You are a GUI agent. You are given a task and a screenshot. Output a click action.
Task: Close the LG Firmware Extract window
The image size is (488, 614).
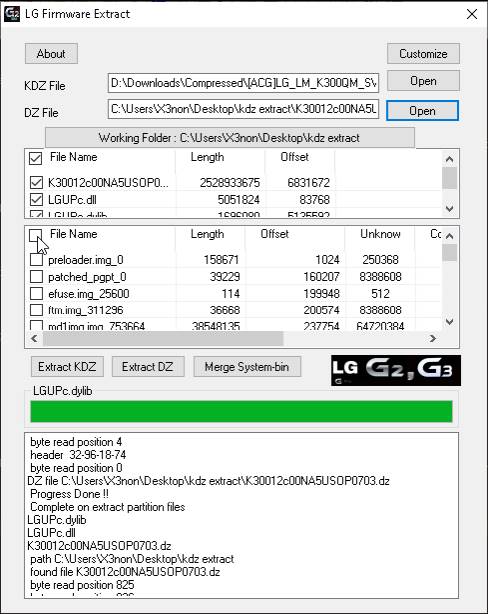click(472, 14)
